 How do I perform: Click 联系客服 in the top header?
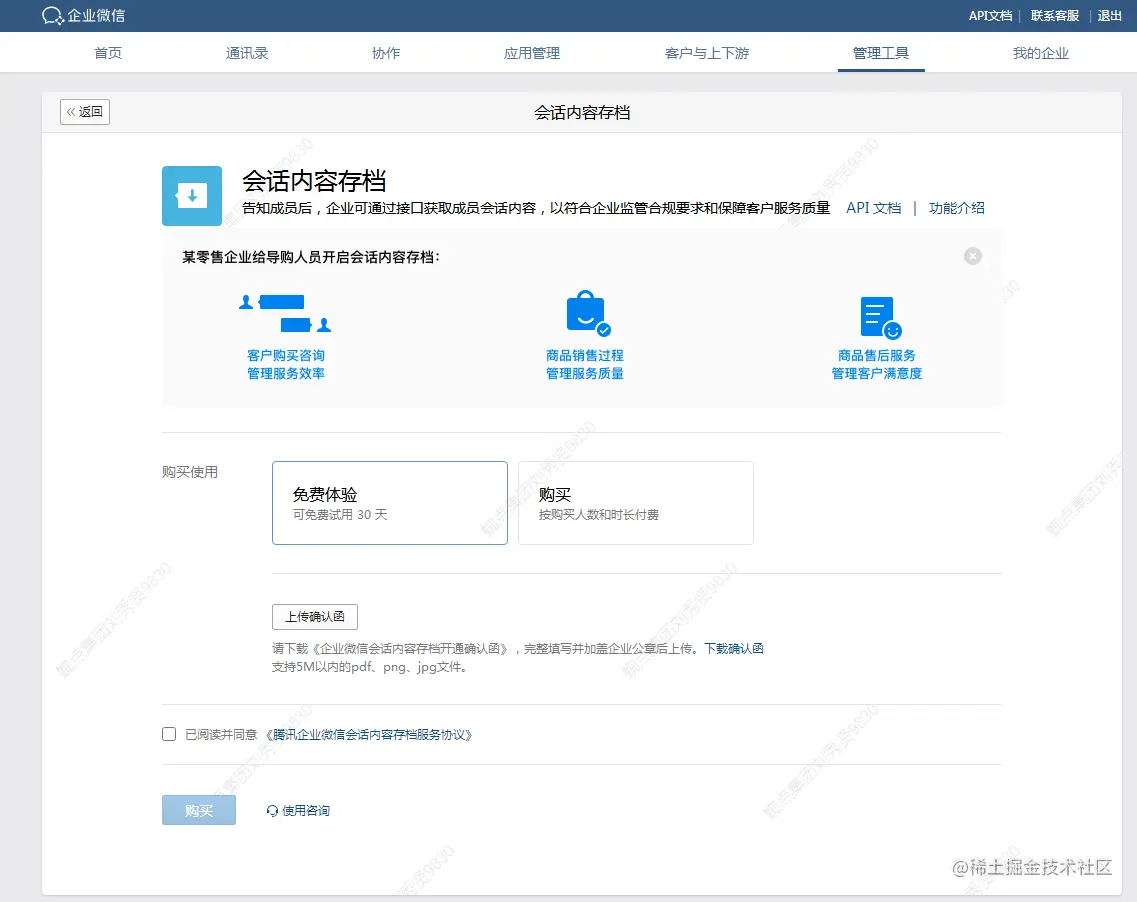point(1054,16)
